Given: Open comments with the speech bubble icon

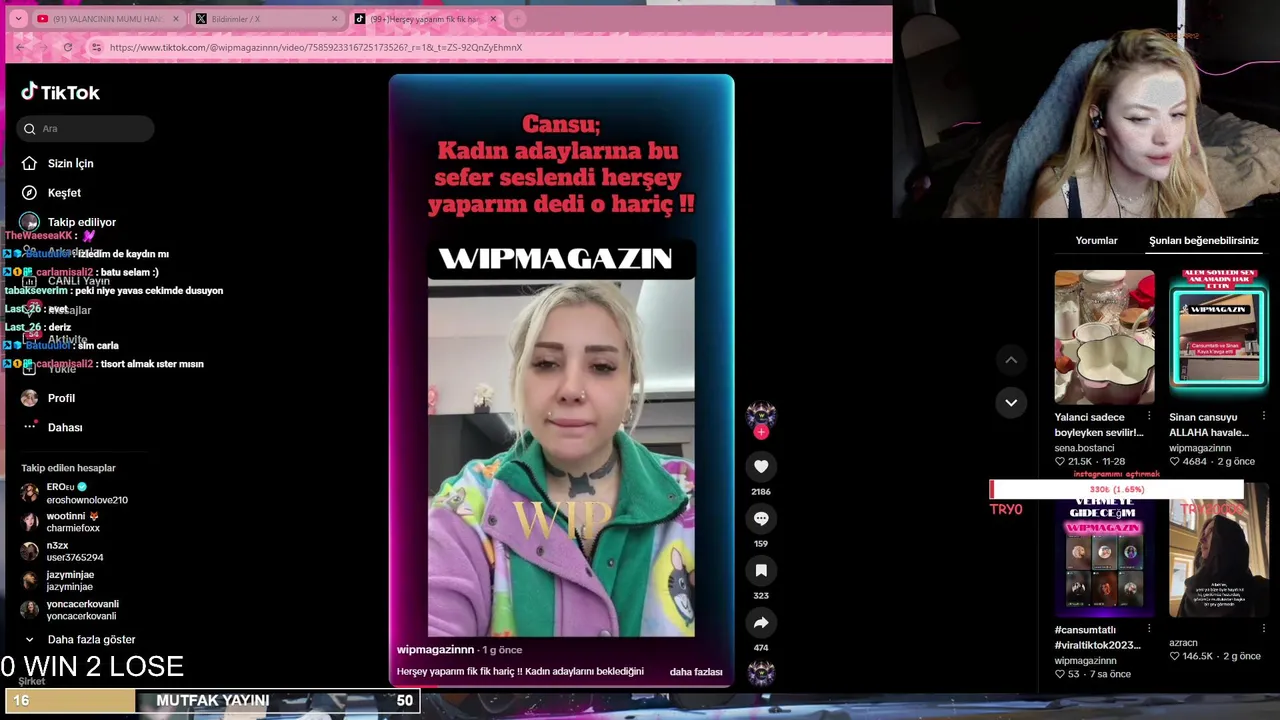Looking at the screenshot, I should [x=761, y=518].
